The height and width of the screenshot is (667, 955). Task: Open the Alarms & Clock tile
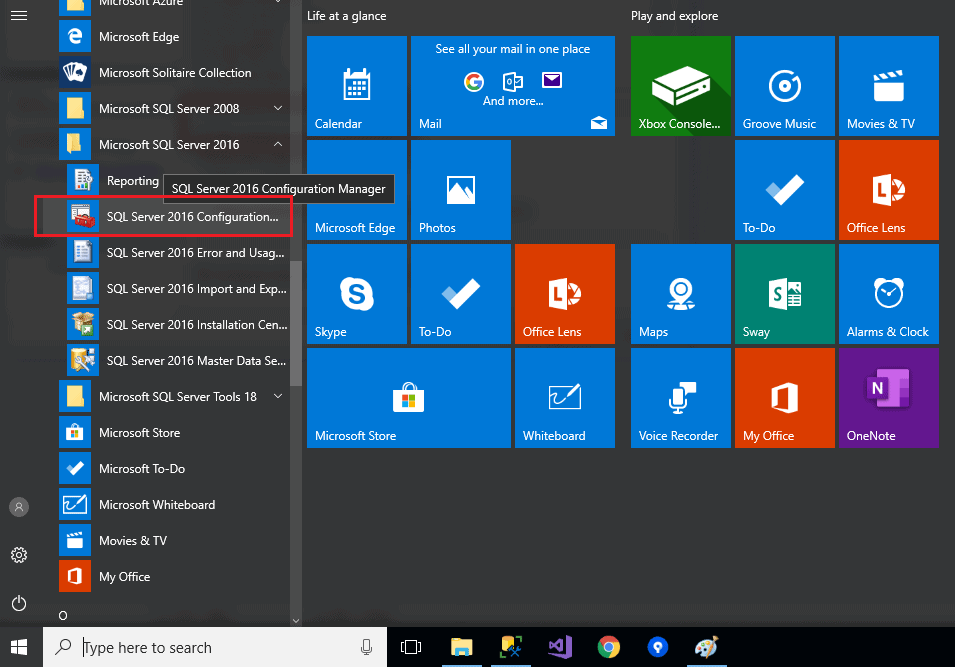pos(888,294)
